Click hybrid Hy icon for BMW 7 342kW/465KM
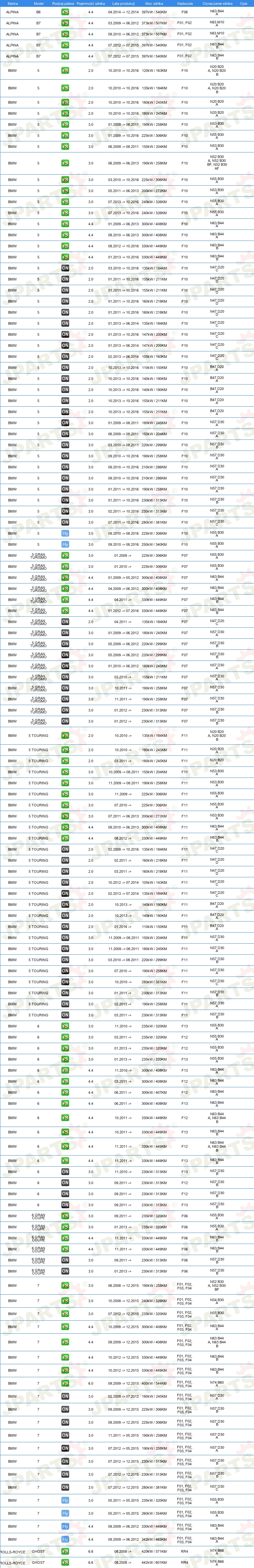The image size is (254, 1568). pyautogui.click(x=65, y=1539)
